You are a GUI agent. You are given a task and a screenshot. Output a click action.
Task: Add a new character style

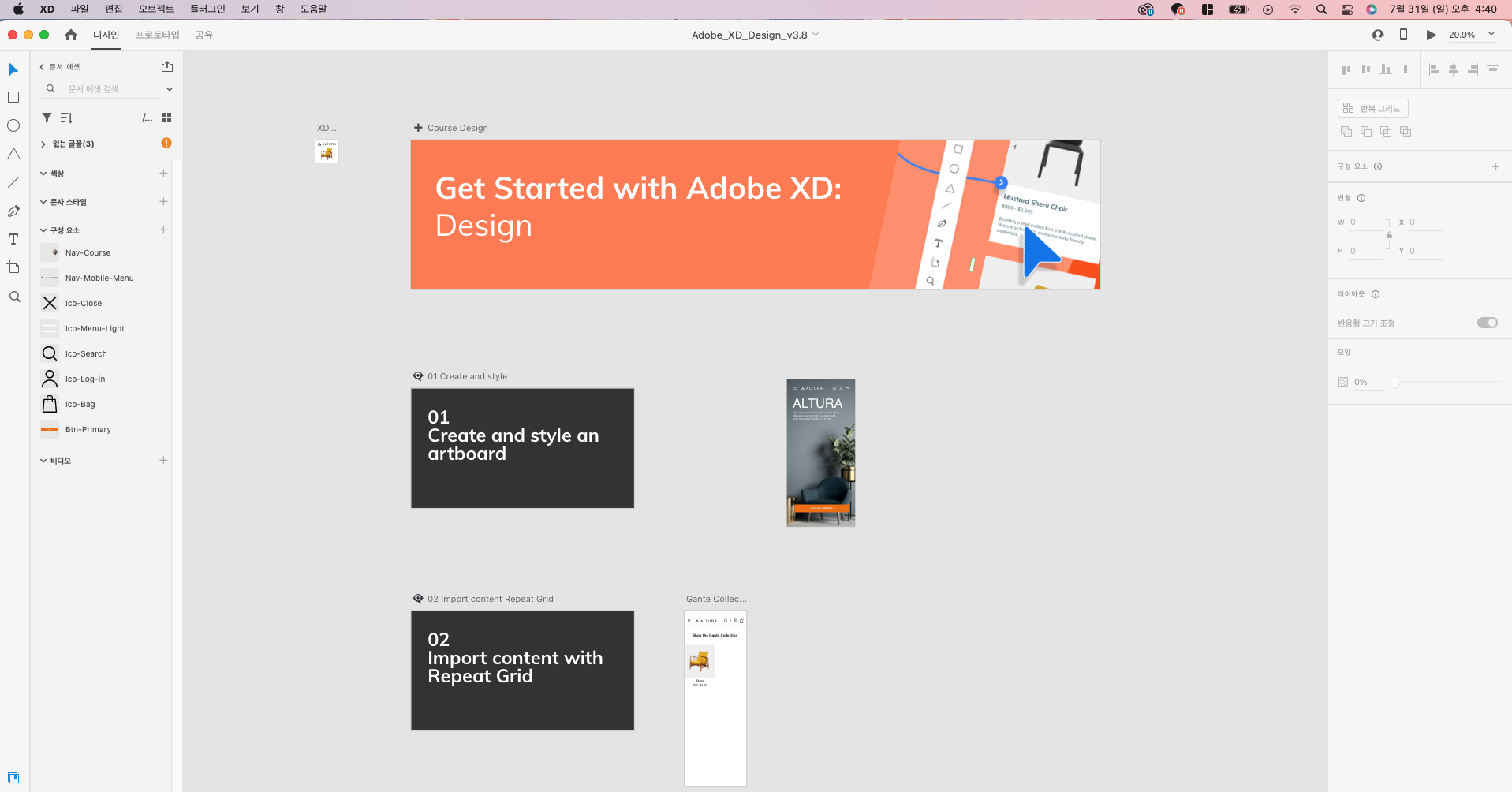coord(163,201)
